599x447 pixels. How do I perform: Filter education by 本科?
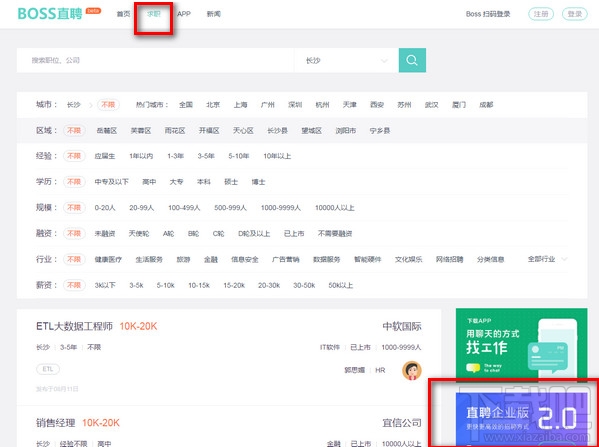204,182
